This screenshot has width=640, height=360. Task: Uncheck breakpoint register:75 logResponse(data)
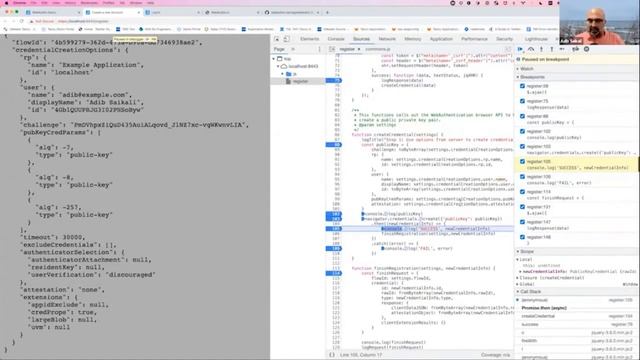[x=522, y=101]
